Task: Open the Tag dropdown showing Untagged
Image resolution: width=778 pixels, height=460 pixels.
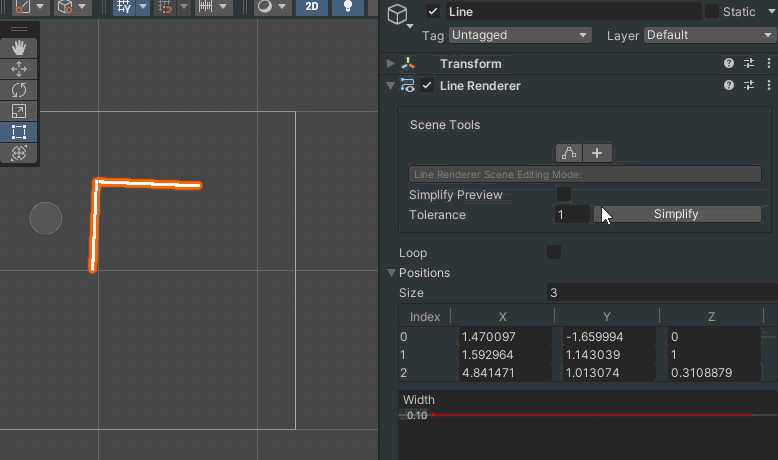Action: coord(520,35)
